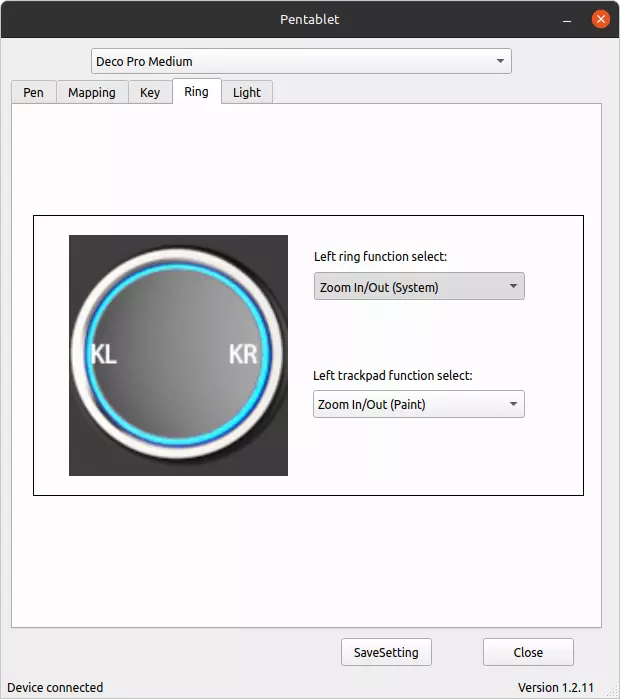Click the "Left ring function select:" label
Screen dimensions: 620x699
380,257
